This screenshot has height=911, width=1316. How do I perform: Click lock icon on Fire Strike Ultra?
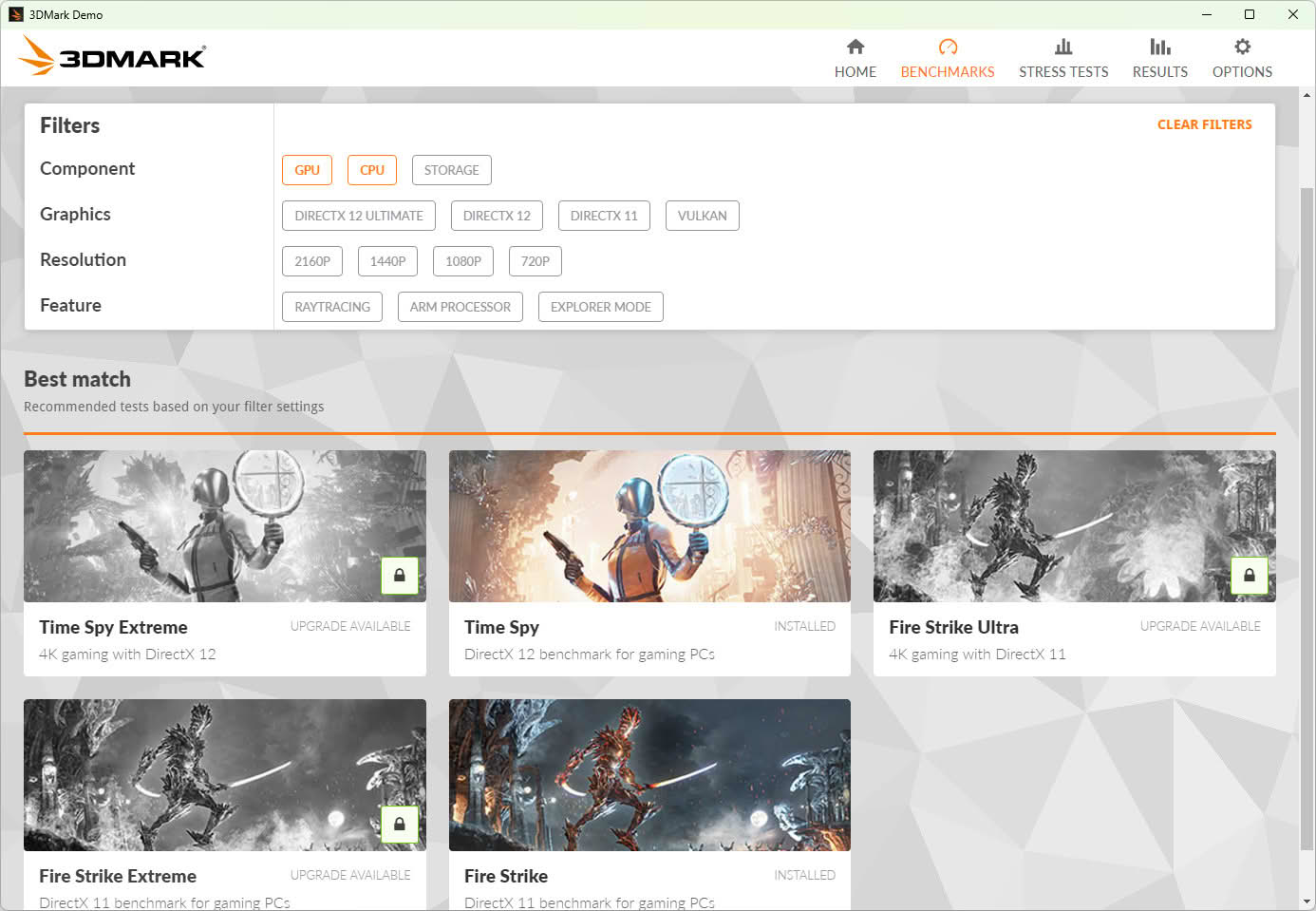[x=1250, y=576]
